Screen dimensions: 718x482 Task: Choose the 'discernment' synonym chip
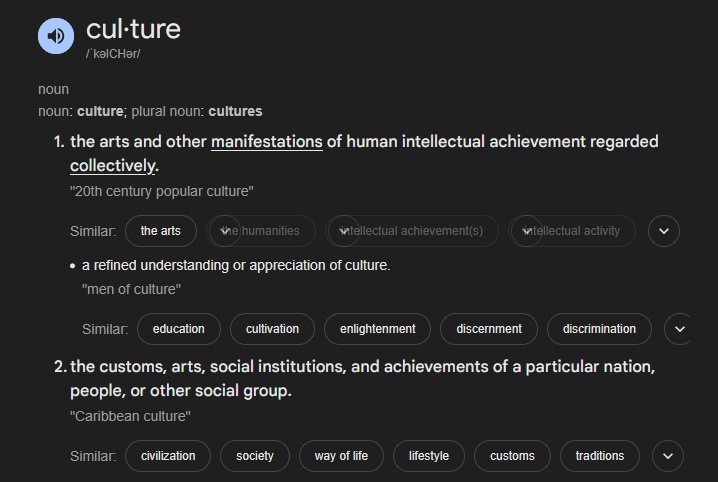[489, 329]
